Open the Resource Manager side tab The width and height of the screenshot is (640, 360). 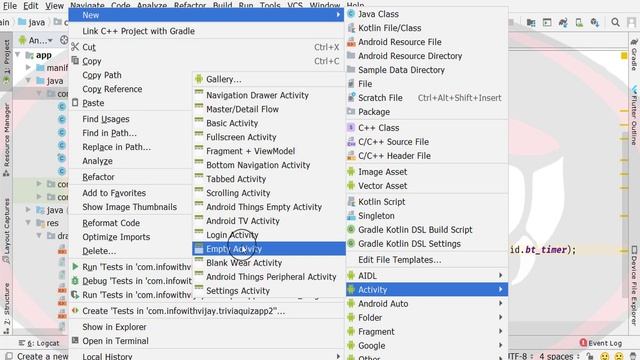point(6,140)
